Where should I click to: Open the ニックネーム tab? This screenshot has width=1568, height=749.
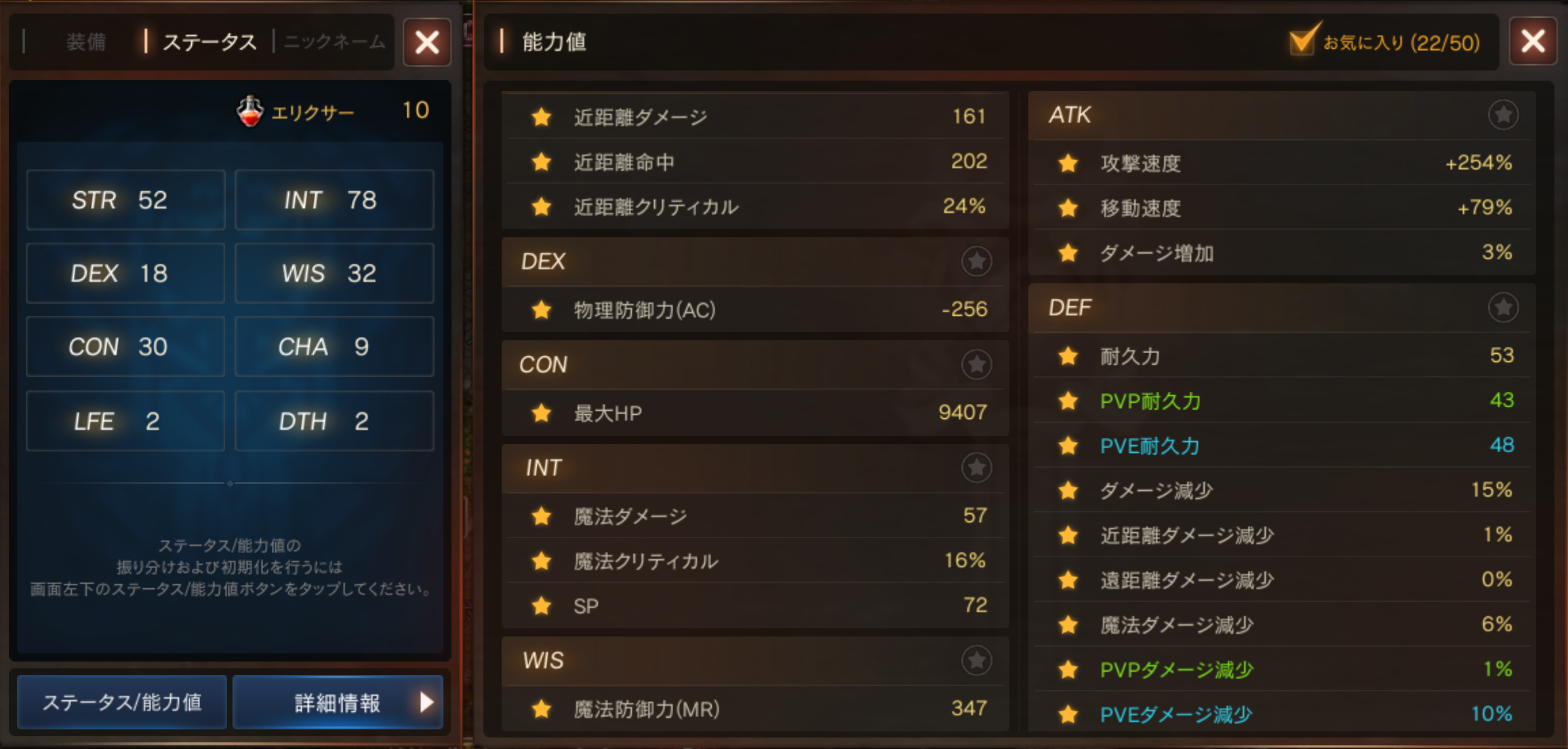[335, 42]
